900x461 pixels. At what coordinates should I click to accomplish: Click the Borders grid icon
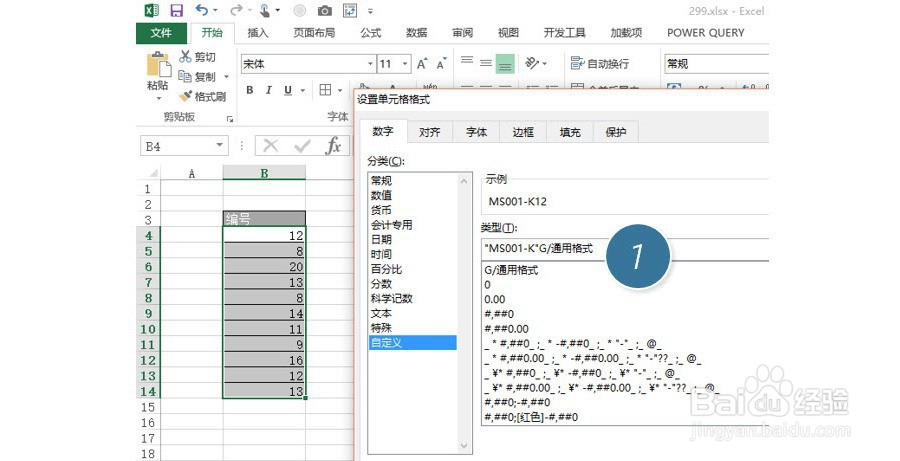pos(325,90)
